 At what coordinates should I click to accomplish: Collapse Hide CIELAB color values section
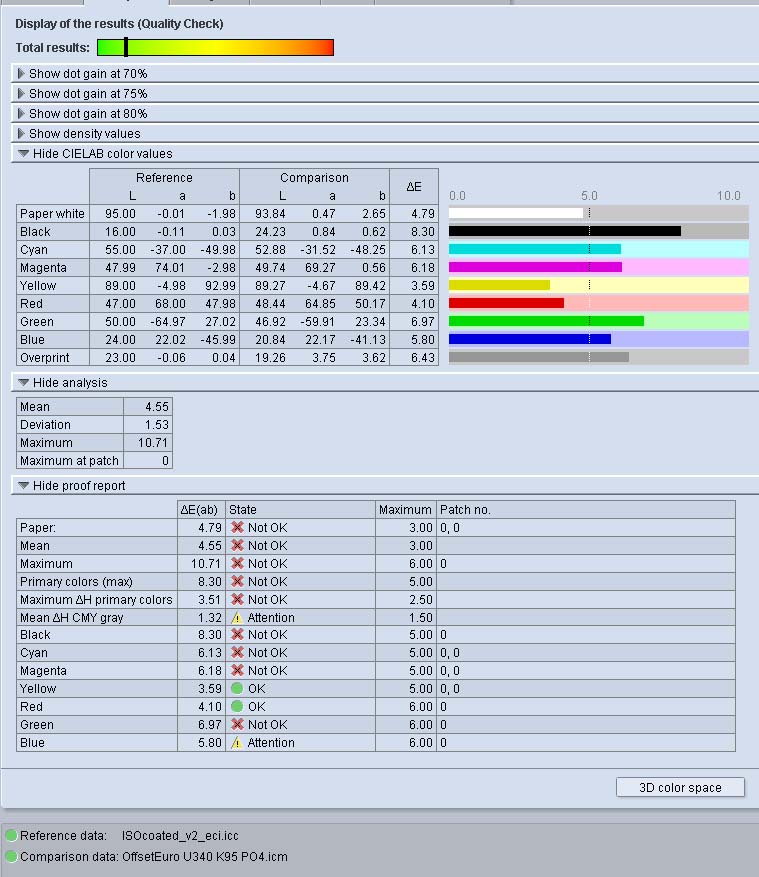click(100, 154)
